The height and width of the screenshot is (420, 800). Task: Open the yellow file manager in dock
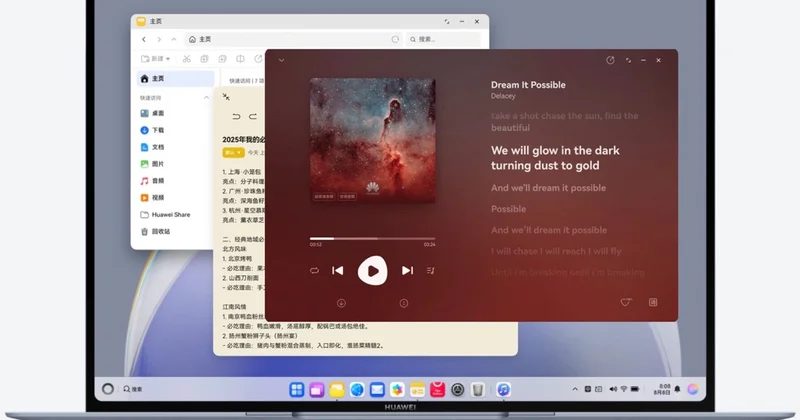coord(337,390)
